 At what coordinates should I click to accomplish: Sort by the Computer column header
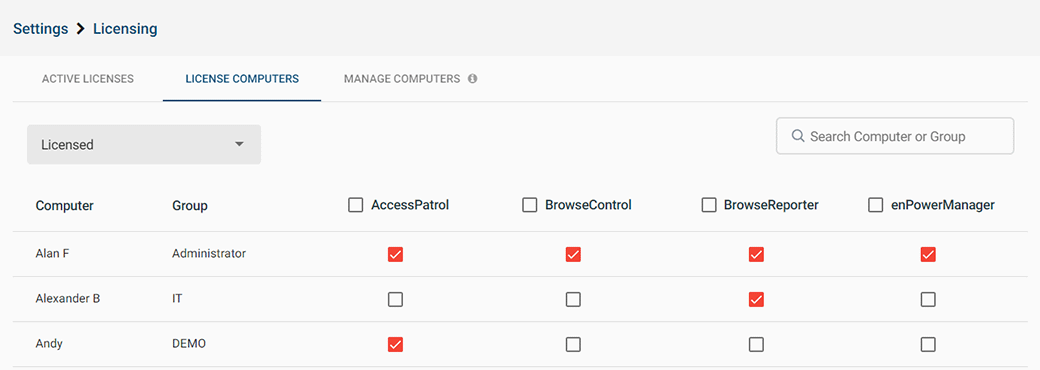coord(64,206)
